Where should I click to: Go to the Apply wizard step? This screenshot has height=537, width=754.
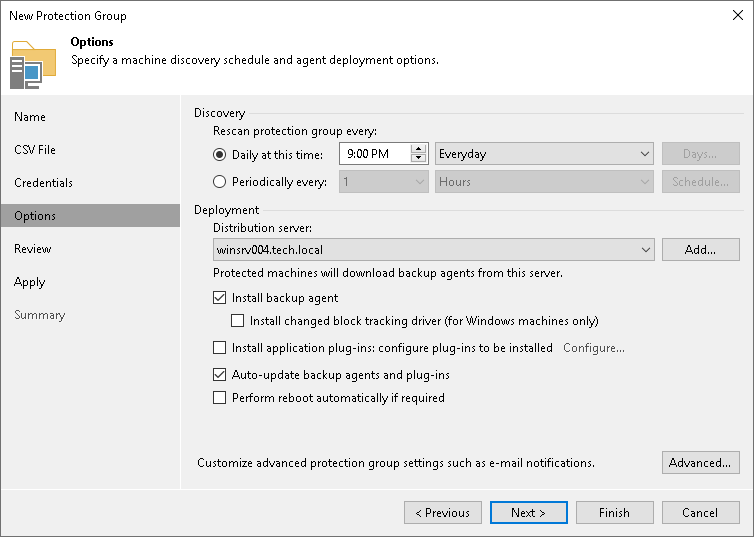[x=29, y=282]
